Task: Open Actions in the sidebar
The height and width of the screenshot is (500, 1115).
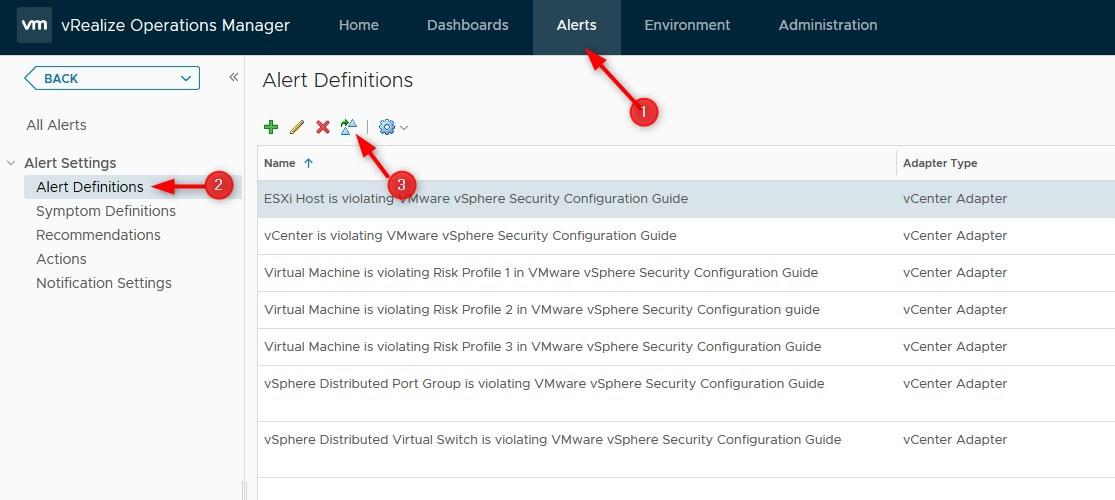Action: (61, 259)
